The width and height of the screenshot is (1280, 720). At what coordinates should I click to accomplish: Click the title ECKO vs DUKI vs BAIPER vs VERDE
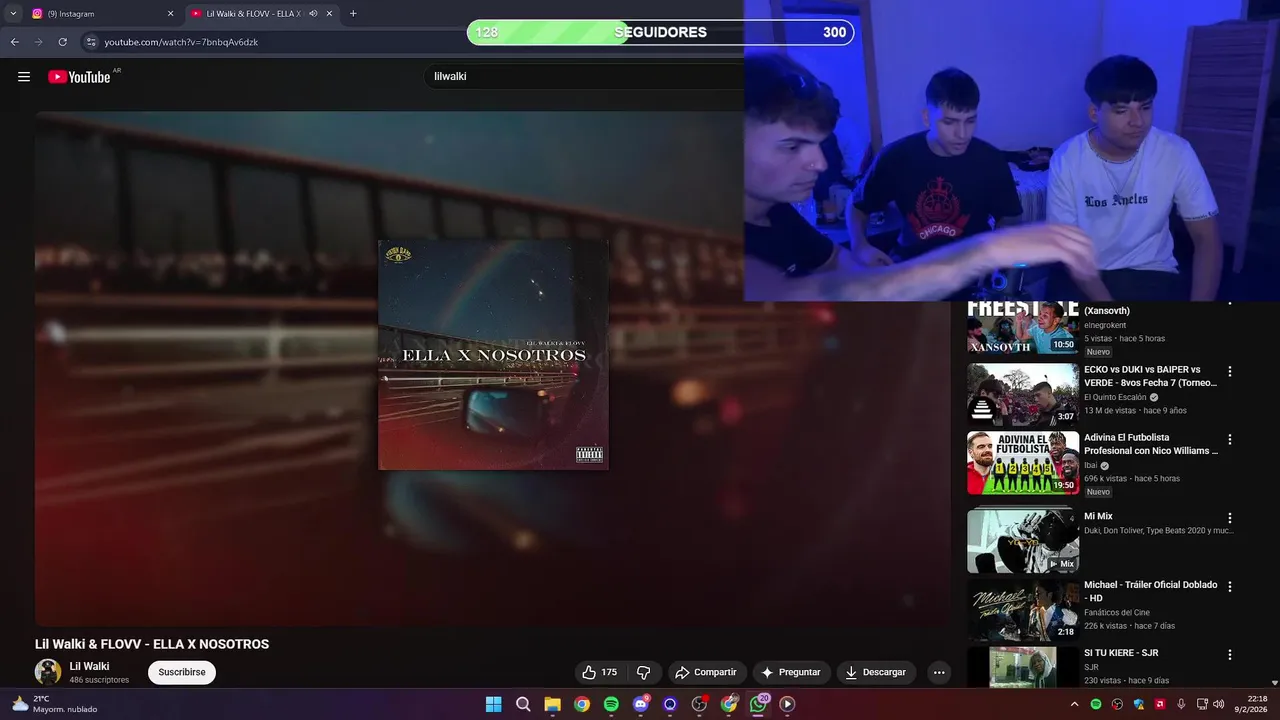(x=1151, y=376)
